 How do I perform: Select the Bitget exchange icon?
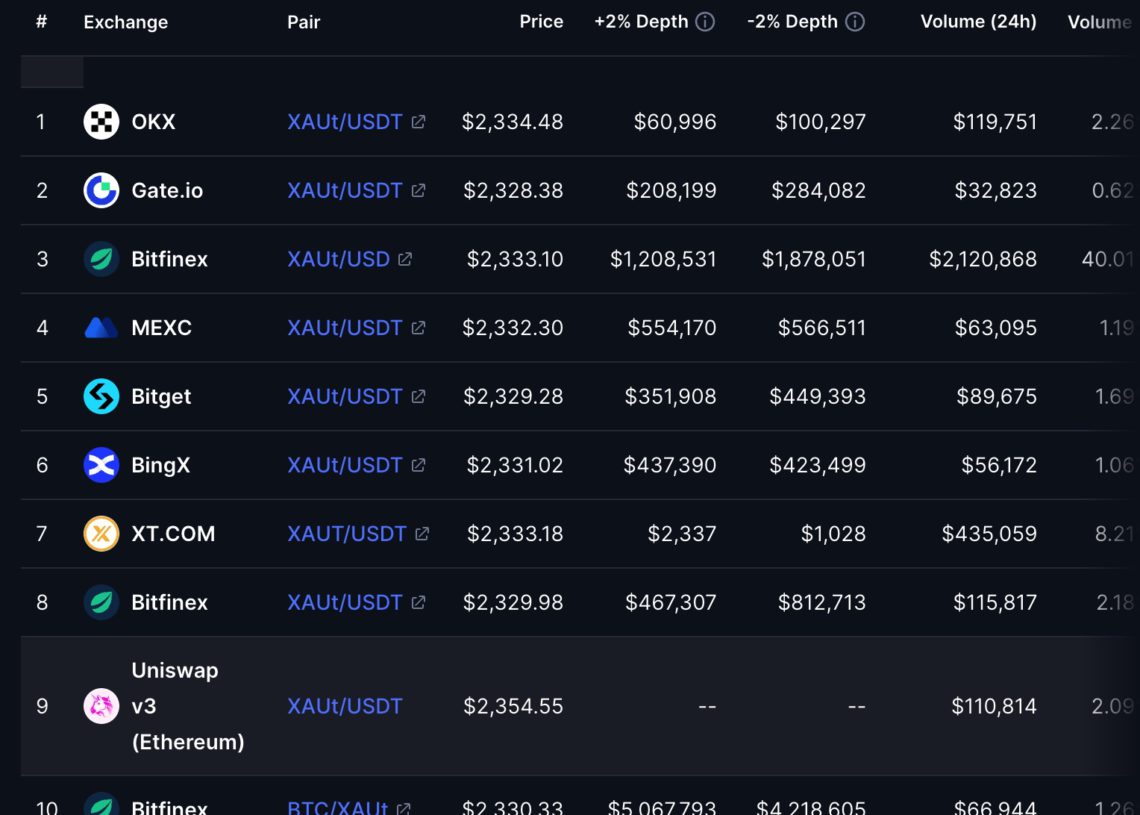(100, 396)
